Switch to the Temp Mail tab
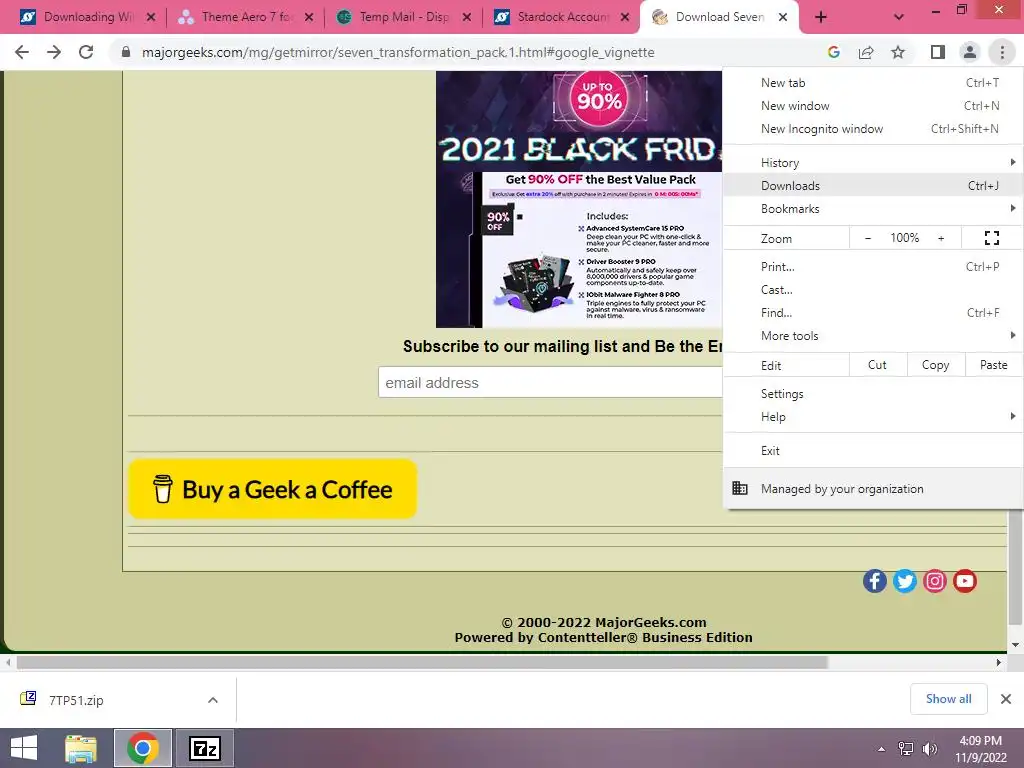1024x768 pixels. pyautogui.click(x=403, y=17)
